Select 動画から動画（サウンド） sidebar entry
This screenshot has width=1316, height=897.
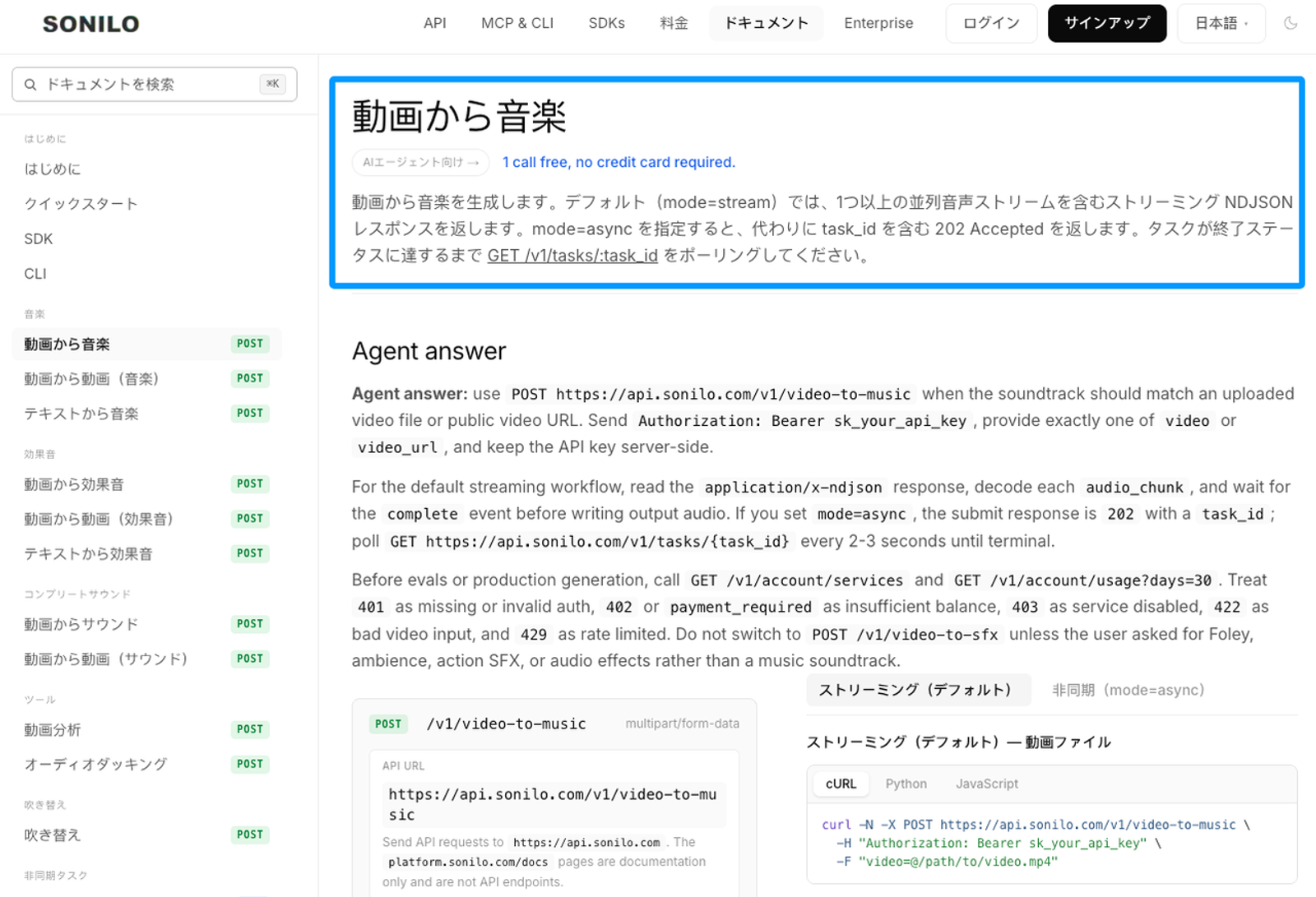pyautogui.click(x=147, y=659)
